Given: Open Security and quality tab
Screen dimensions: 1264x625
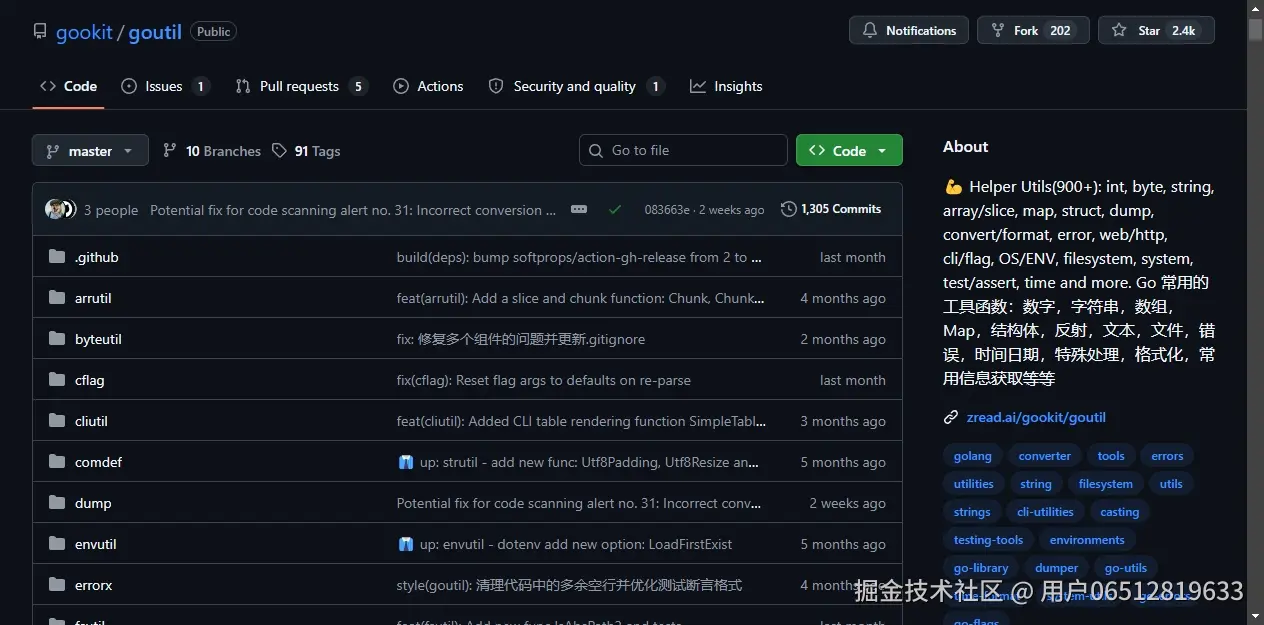Looking at the screenshot, I should coord(576,86).
